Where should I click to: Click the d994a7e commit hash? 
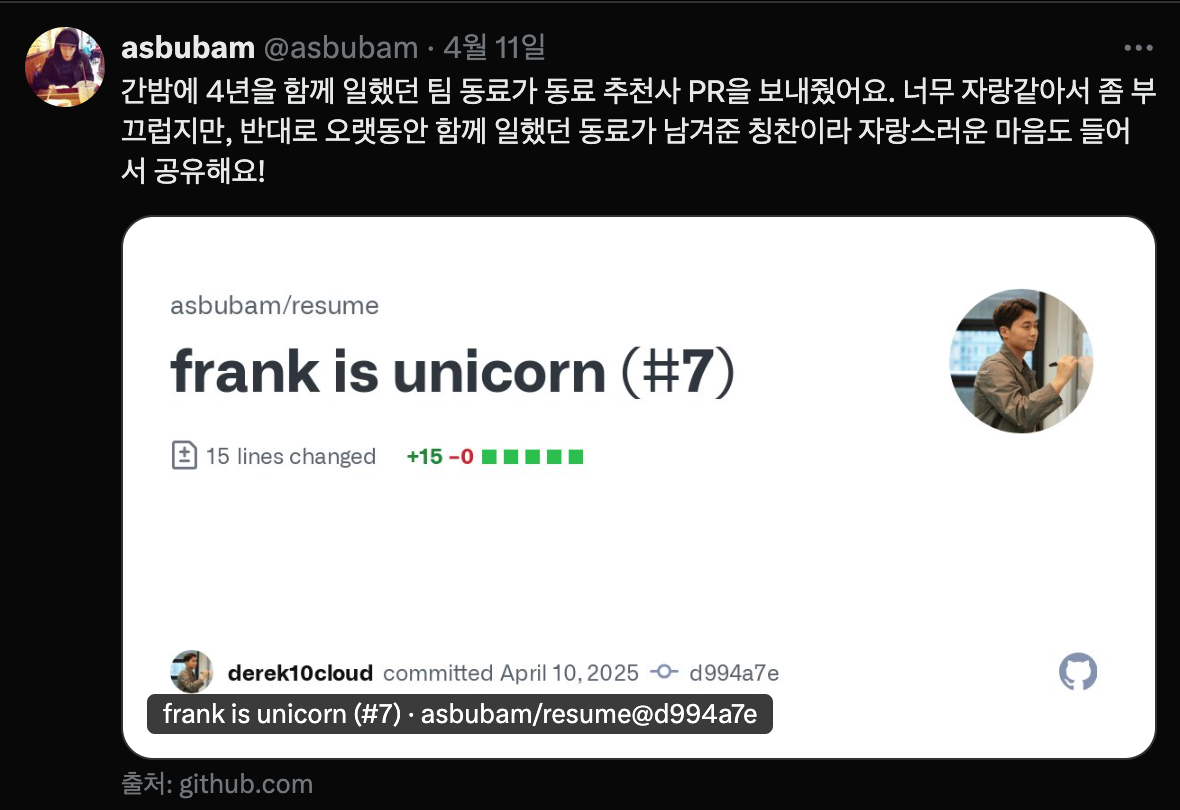[x=734, y=672]
